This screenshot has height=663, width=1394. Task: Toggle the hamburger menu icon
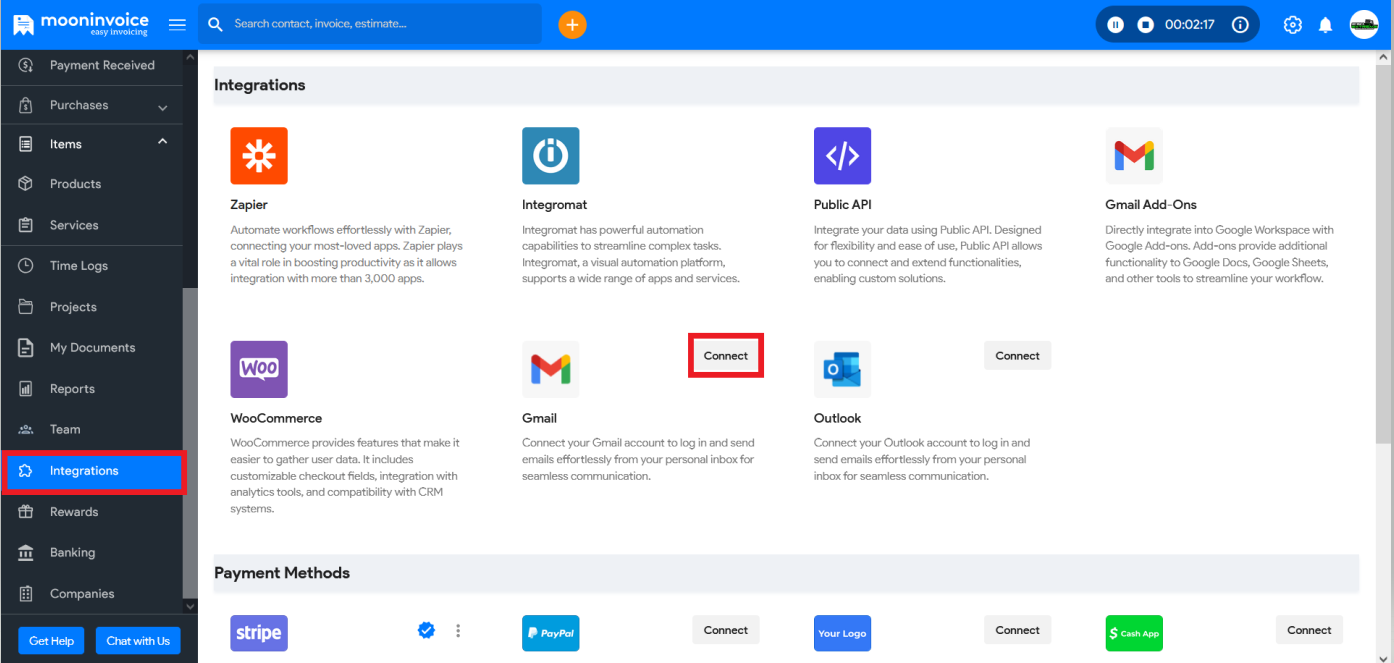tap(177, 24)
